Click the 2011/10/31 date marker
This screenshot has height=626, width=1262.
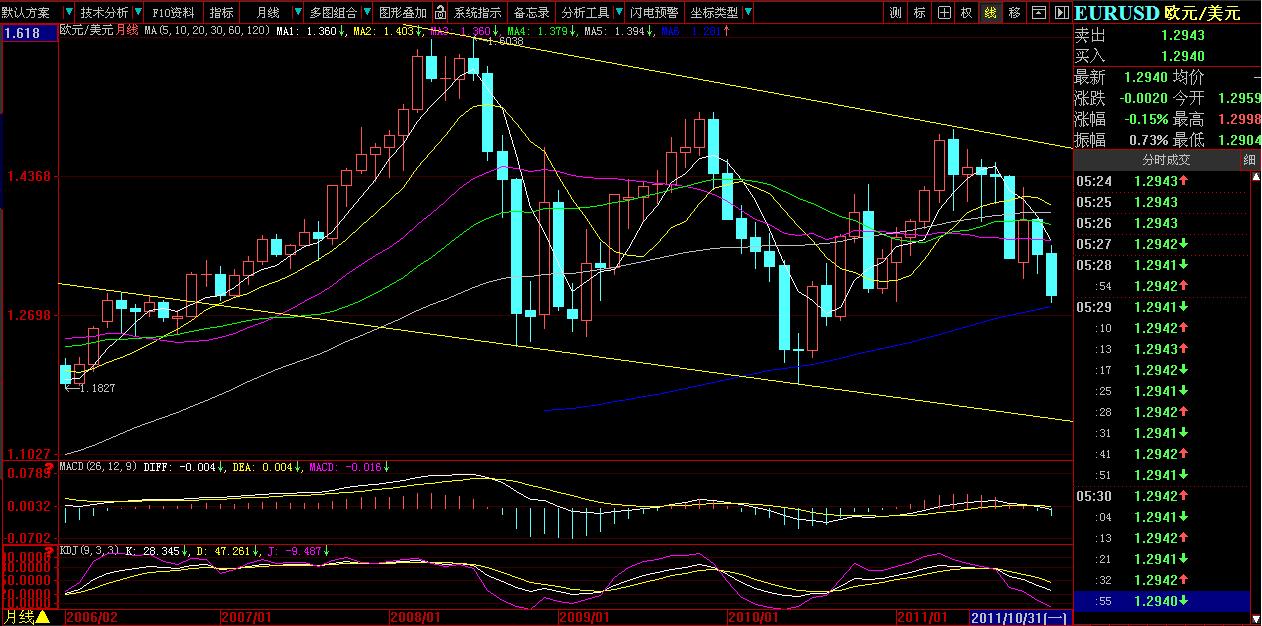pyautogui.click(x=1020, y=618)
